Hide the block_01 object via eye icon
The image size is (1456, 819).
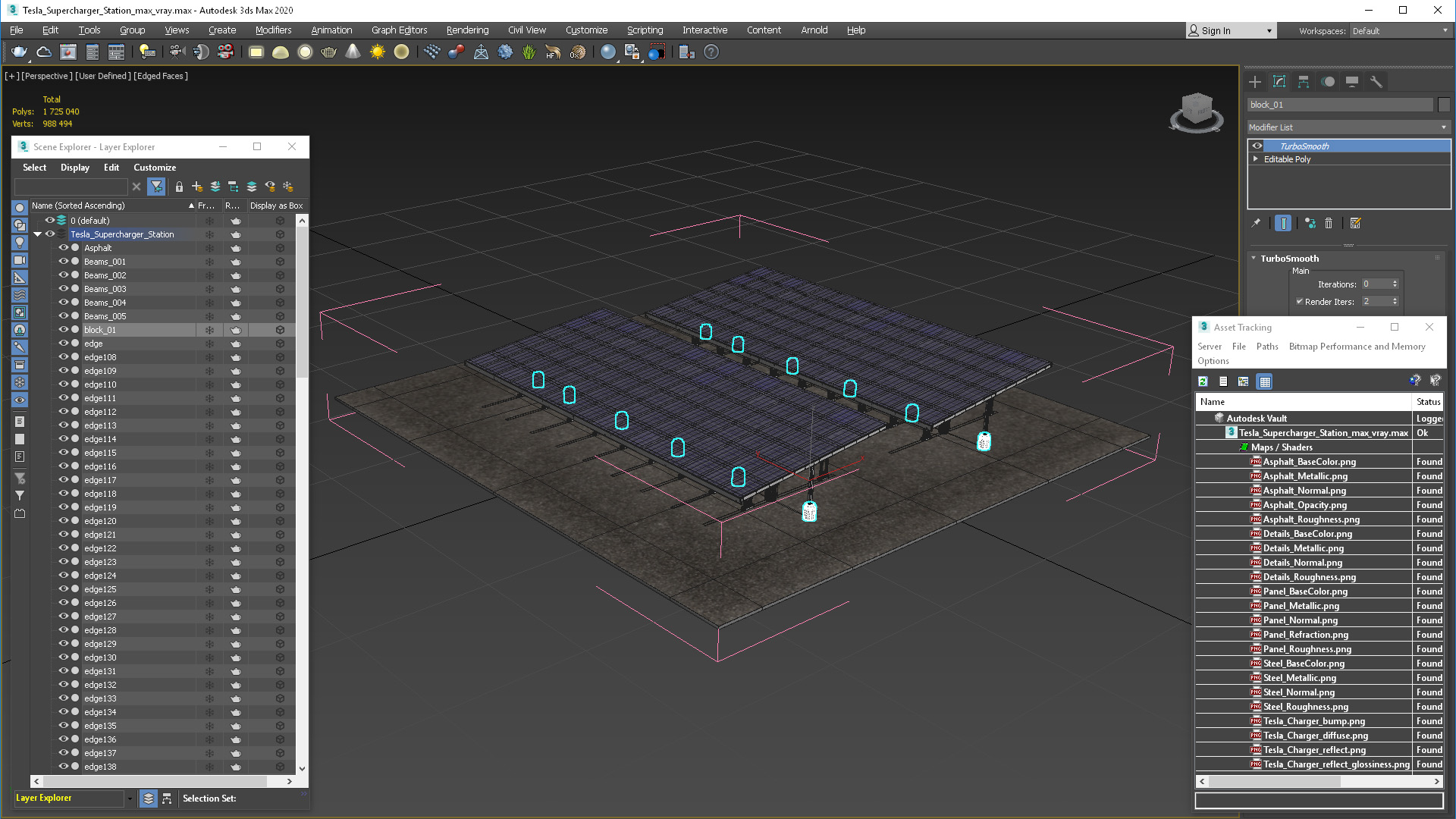pos(64,330)
